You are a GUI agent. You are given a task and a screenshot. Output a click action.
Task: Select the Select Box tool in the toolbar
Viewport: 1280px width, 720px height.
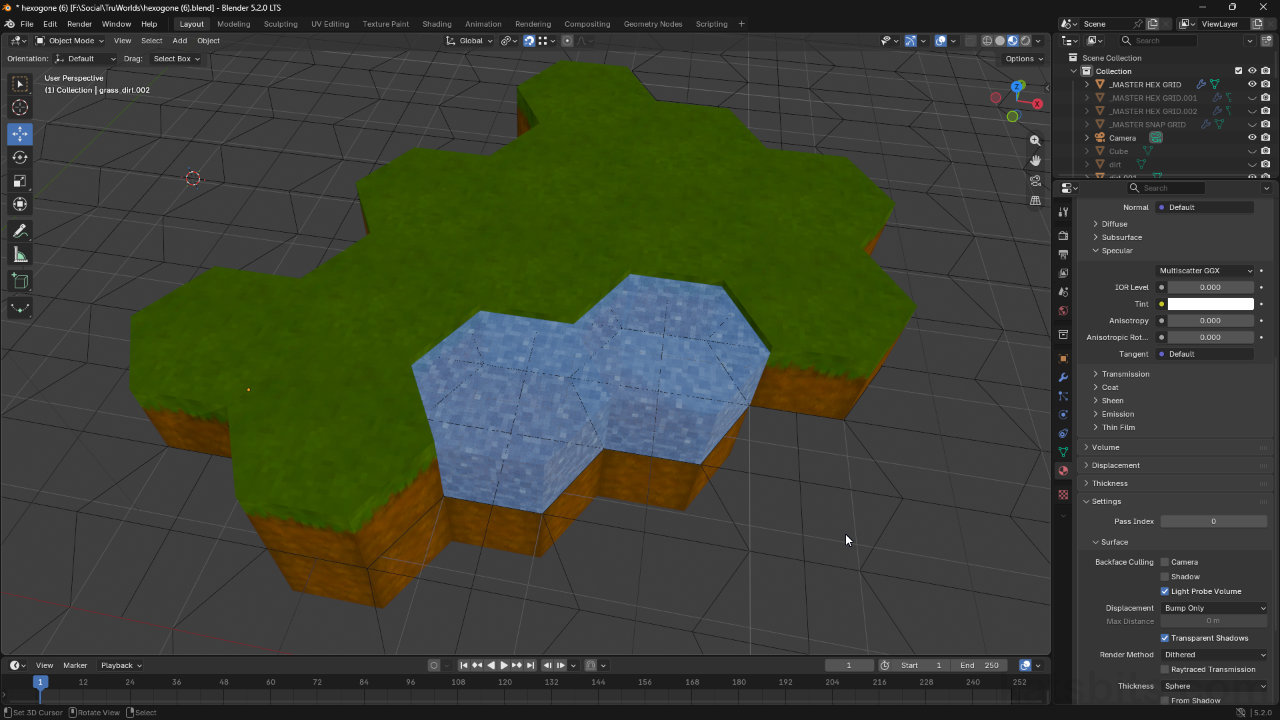pyautogui.click(x=20, y=85)
